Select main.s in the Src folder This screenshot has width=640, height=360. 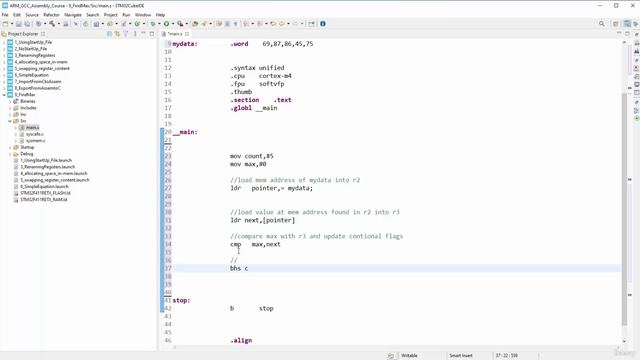pyautogui.click(x=32, y=127)
